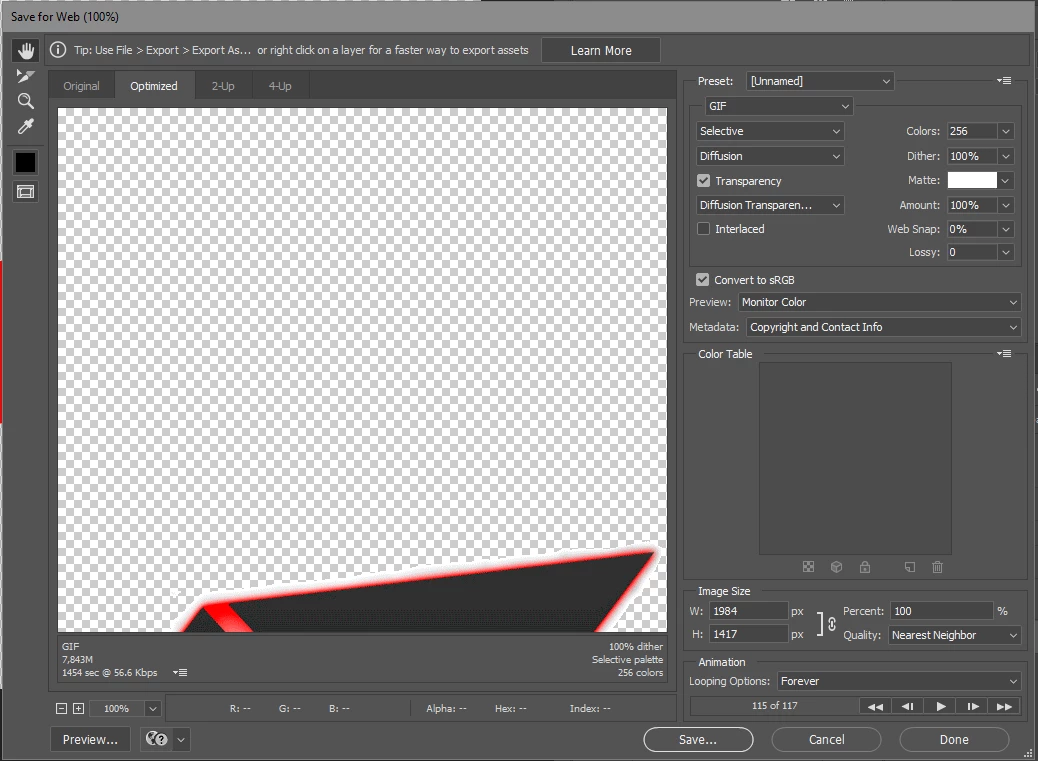1038x761 pixels.
Task: Select the Slice Select tool
Action: 26,76
